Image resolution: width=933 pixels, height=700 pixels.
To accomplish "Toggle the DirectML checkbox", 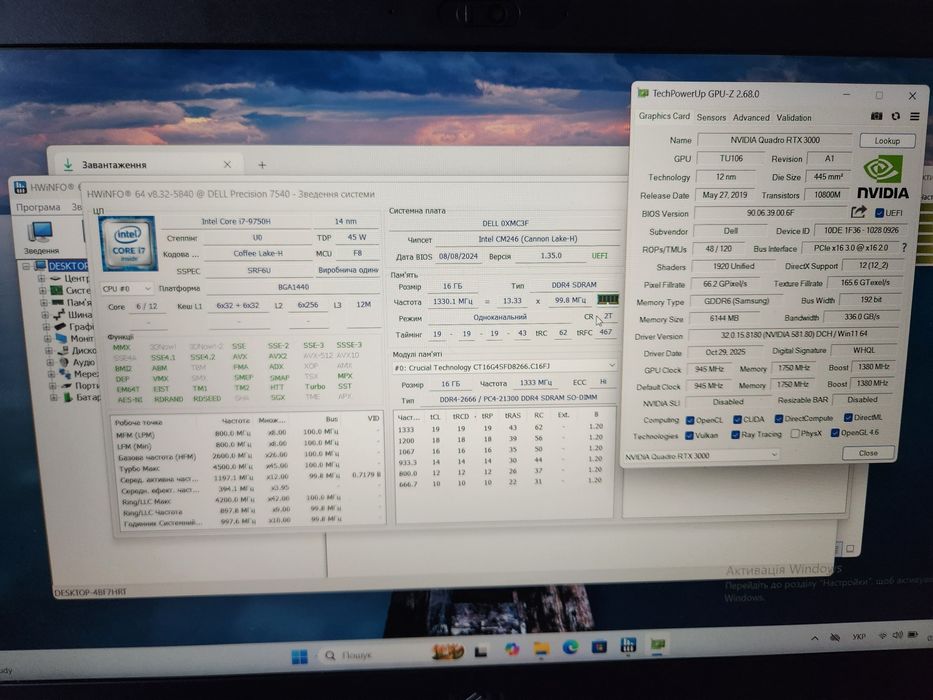I will pos(849,417).
